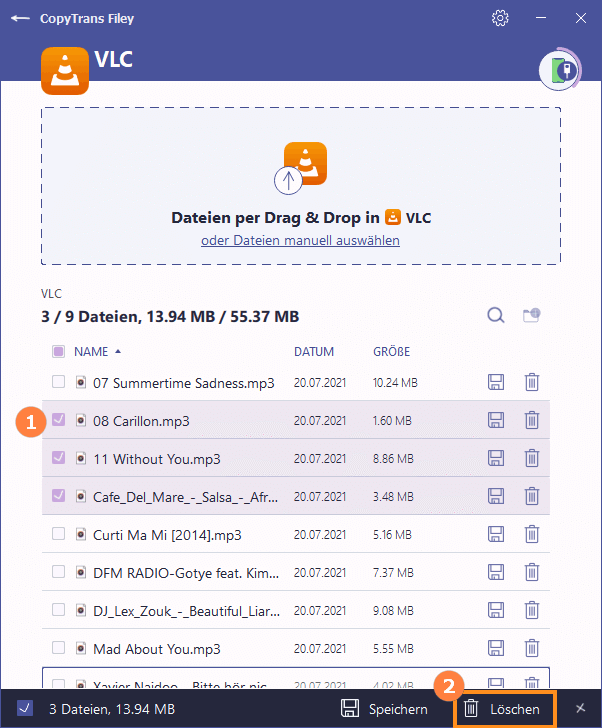Click the drag and drop upload area

click(x=301, y=186)
